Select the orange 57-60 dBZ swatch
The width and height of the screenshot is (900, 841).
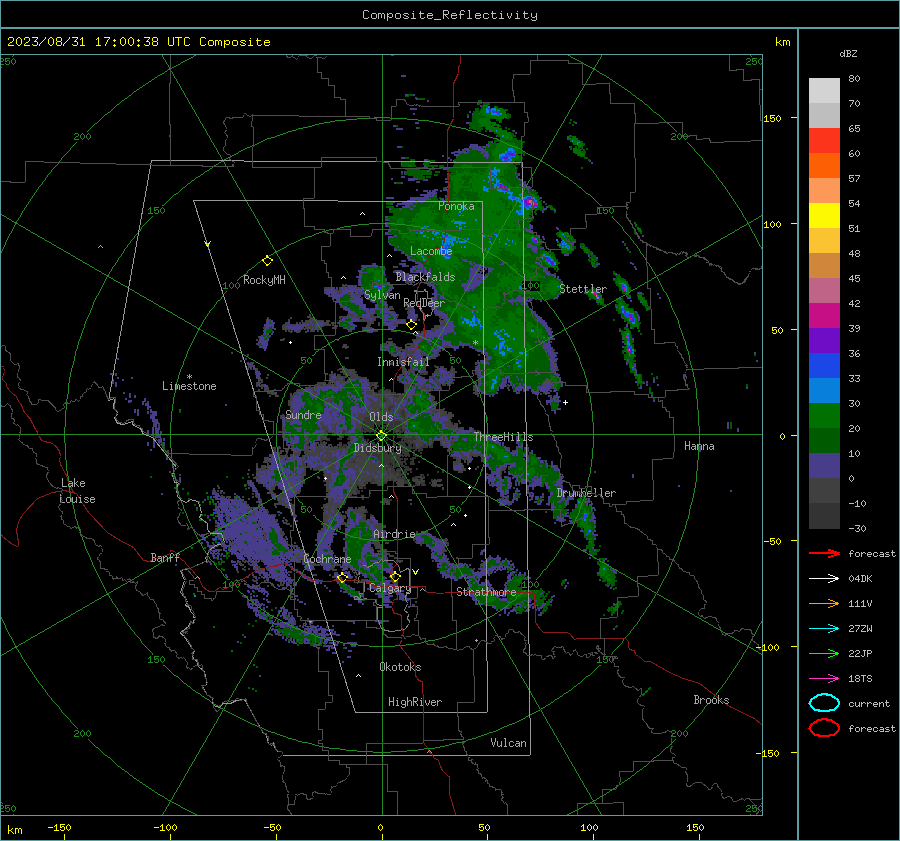(x=824, y=166)
